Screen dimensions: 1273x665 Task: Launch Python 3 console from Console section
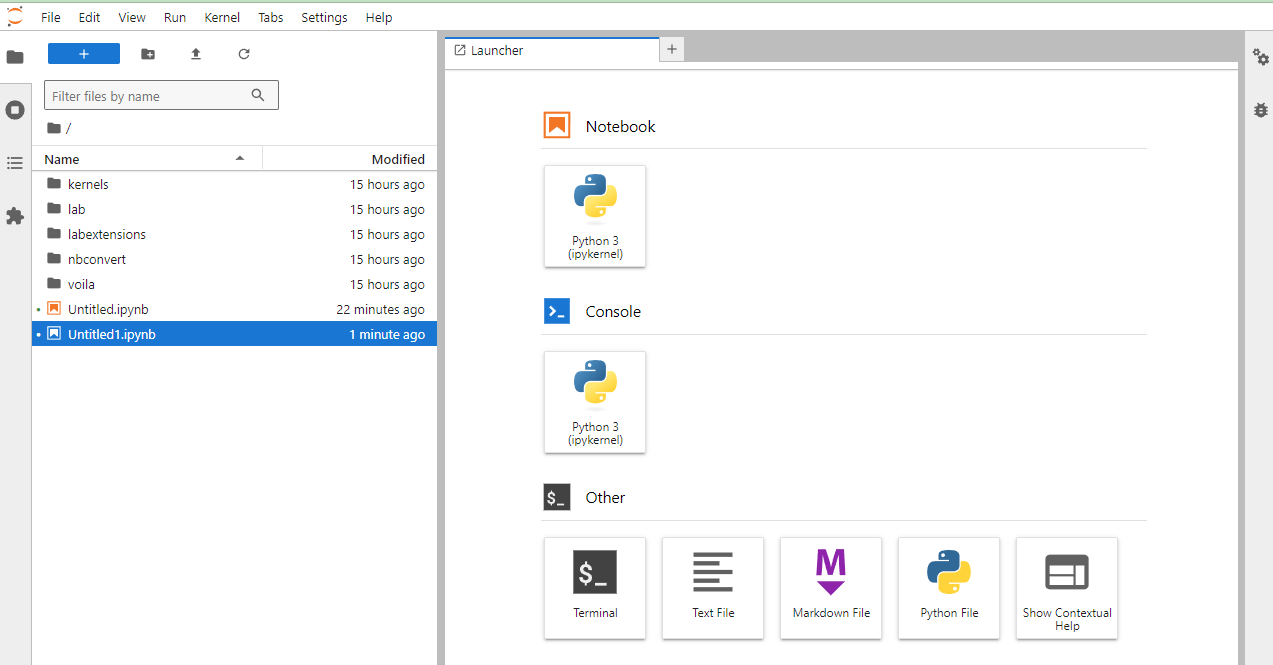(595, 402)
